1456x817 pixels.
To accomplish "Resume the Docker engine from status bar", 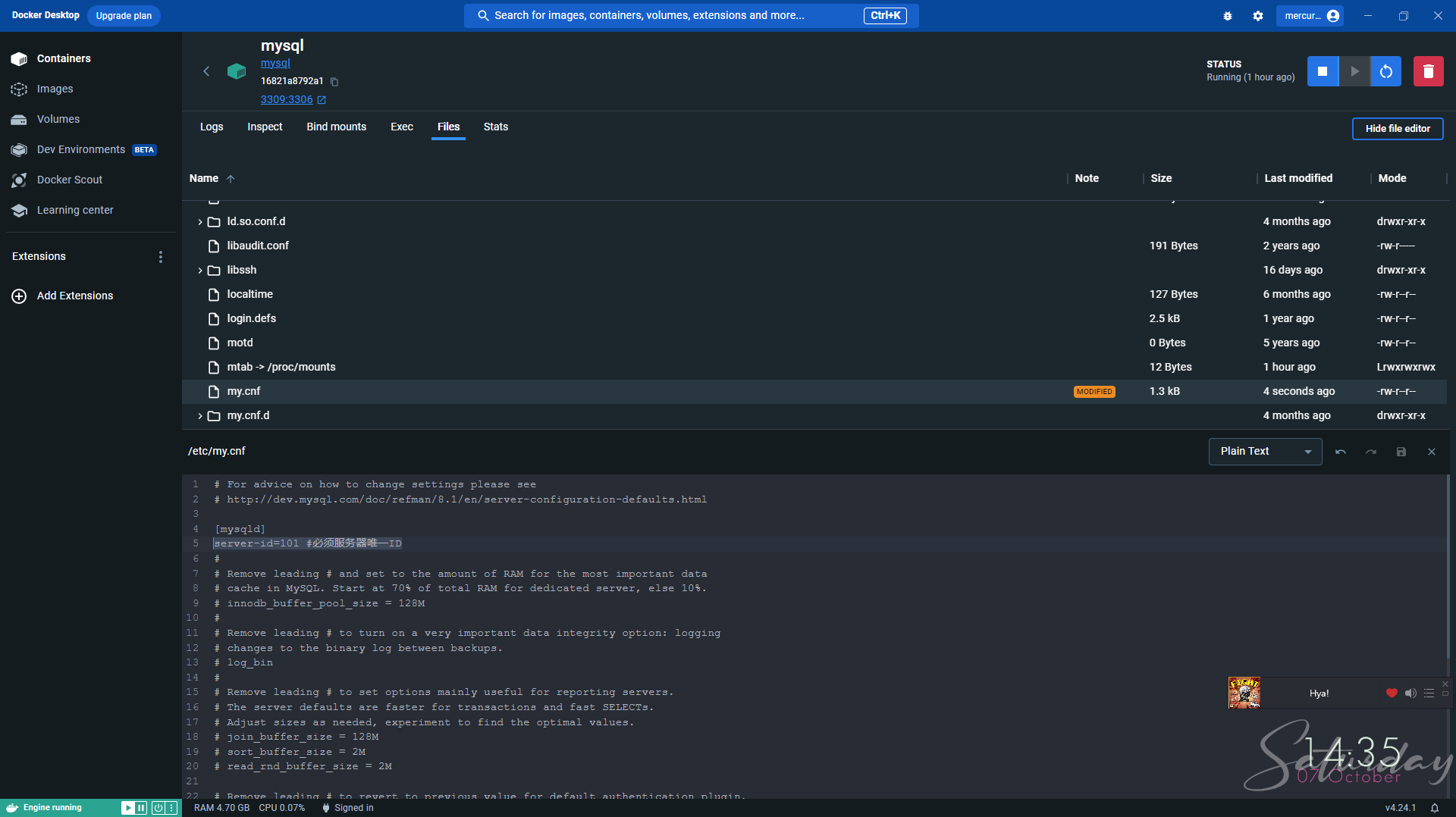I will (127, 808).
